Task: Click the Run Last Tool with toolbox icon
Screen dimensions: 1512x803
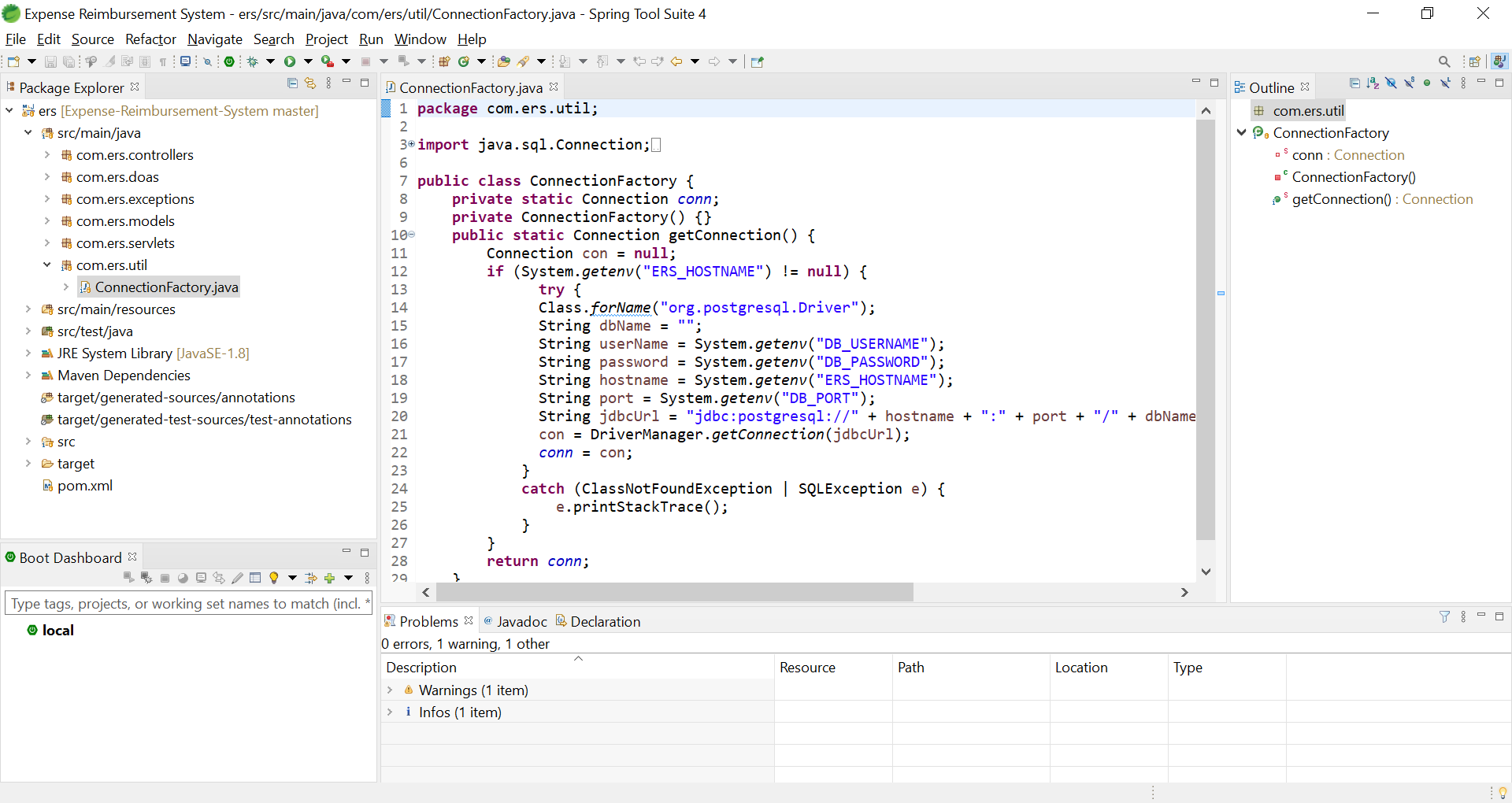Action: pyautogui.click(x=328, y=61)
